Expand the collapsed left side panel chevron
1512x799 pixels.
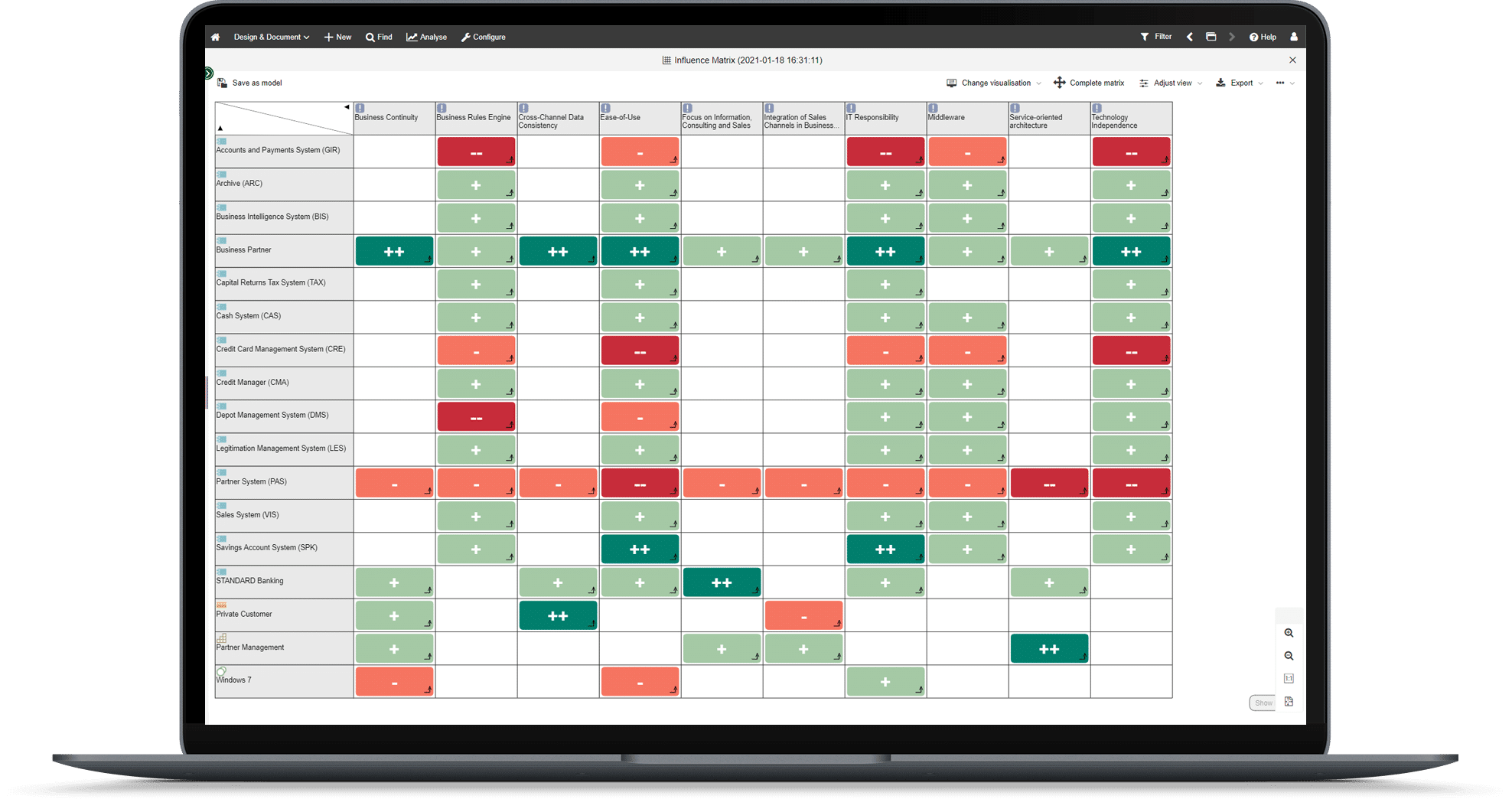point(208,73)
